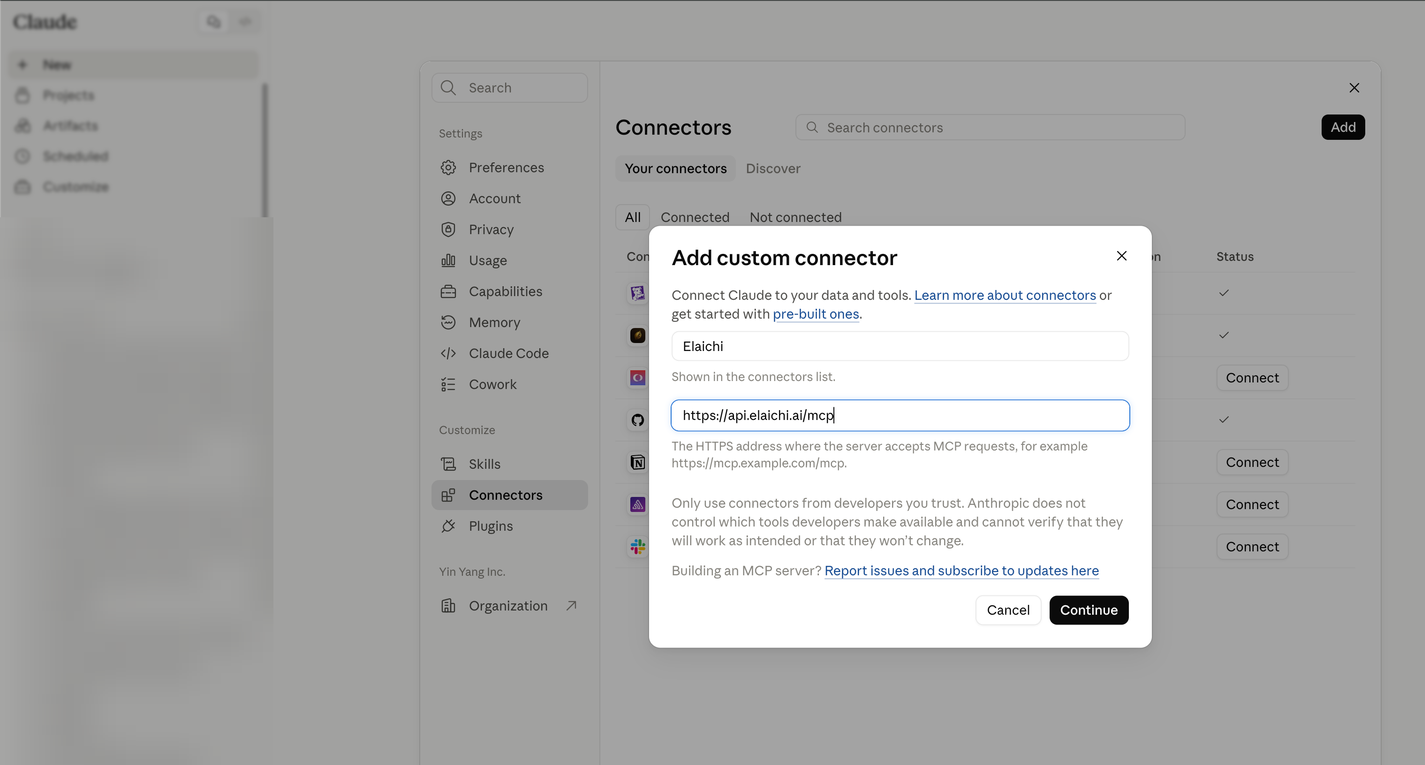Click the Notion connector icon
Screen dimensions: 1425x765
click(x=637, y=462)
